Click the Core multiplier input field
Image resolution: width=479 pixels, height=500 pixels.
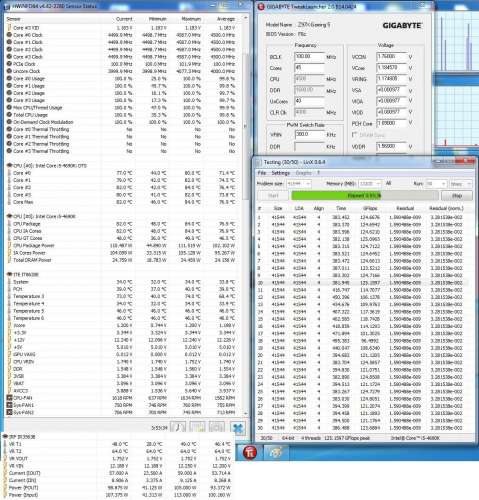(309, 68)
